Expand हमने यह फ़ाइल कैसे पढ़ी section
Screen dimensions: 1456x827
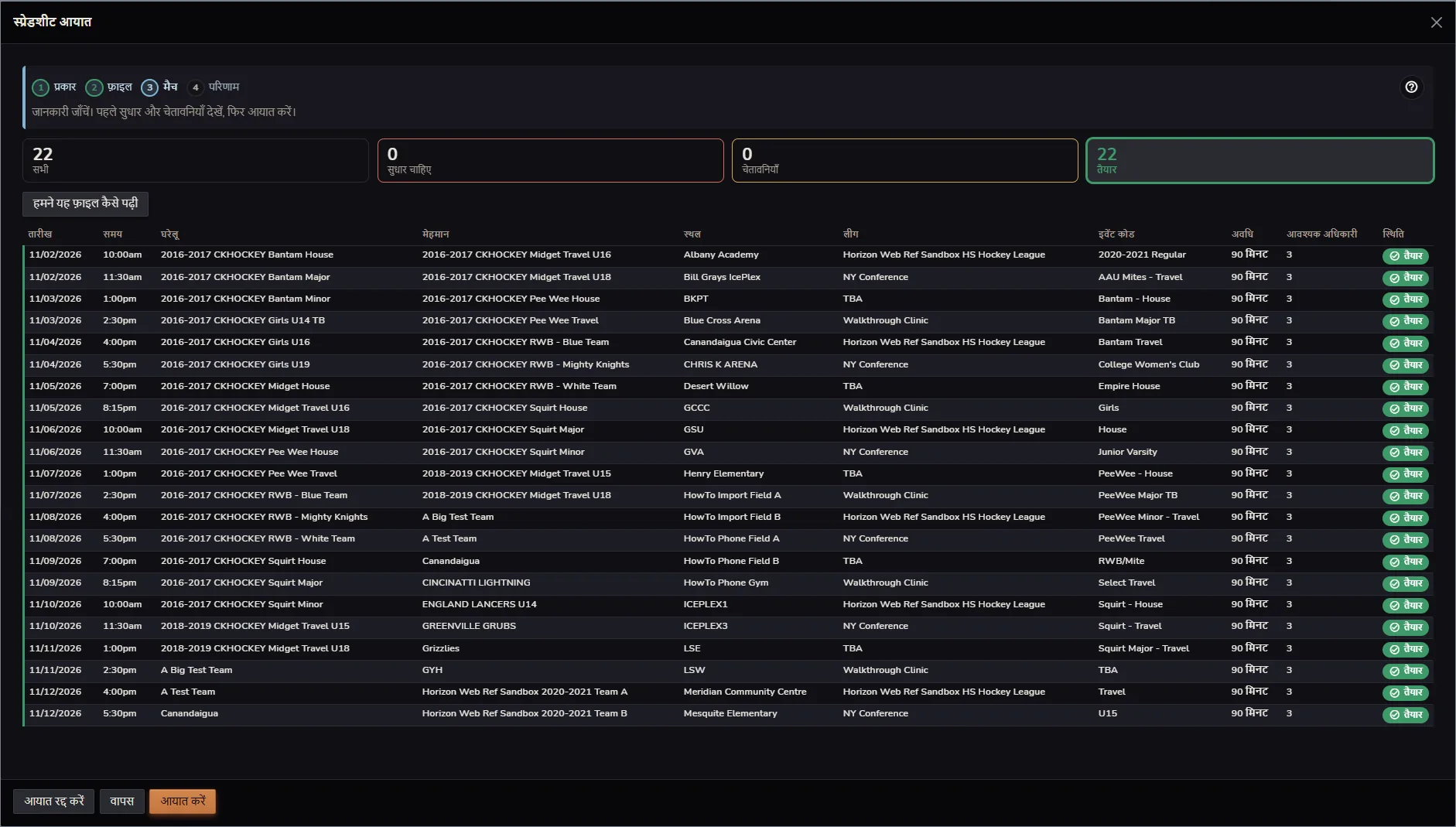[85, 203]
